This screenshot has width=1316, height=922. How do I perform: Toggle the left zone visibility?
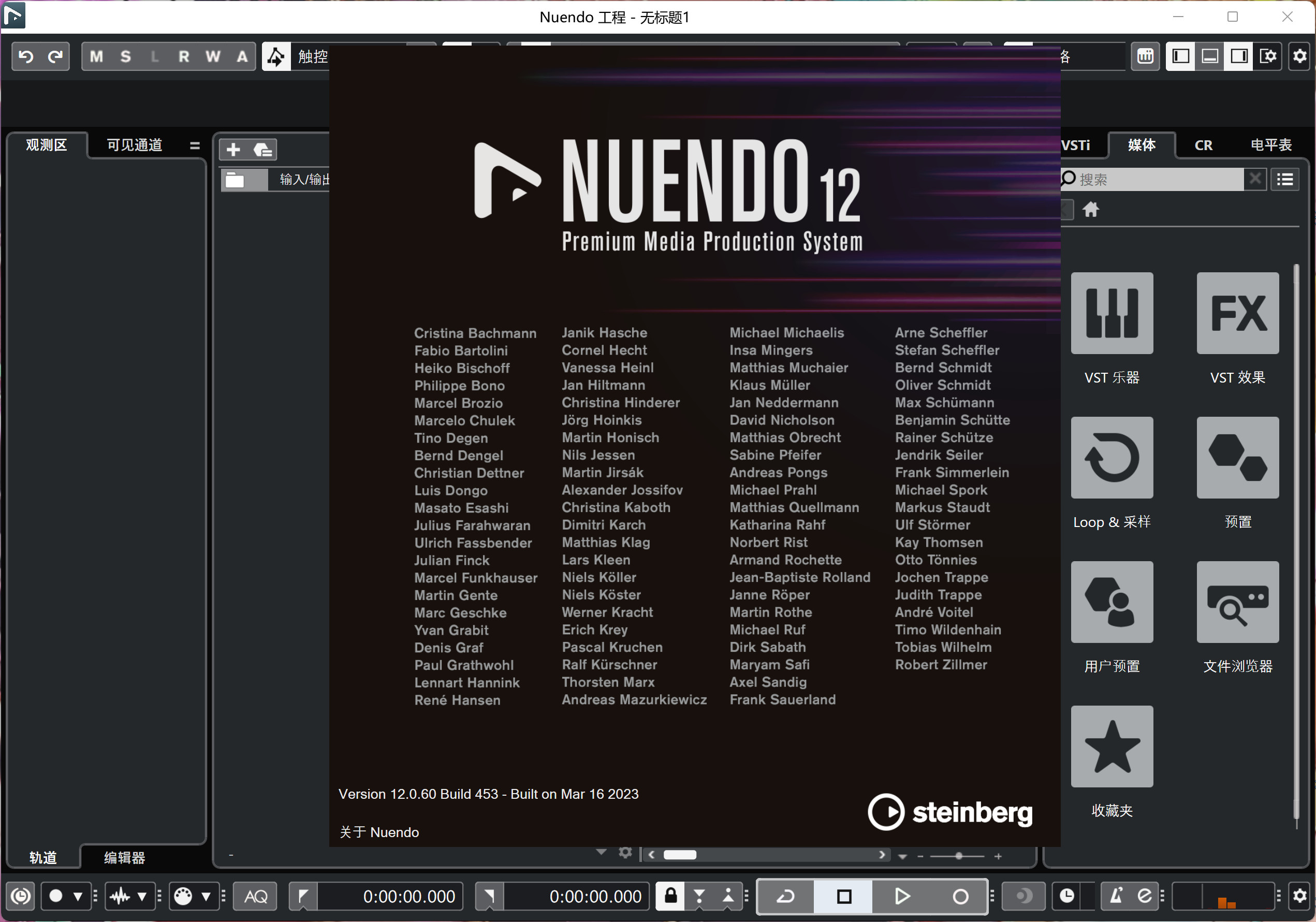[x=1181, y=56]
